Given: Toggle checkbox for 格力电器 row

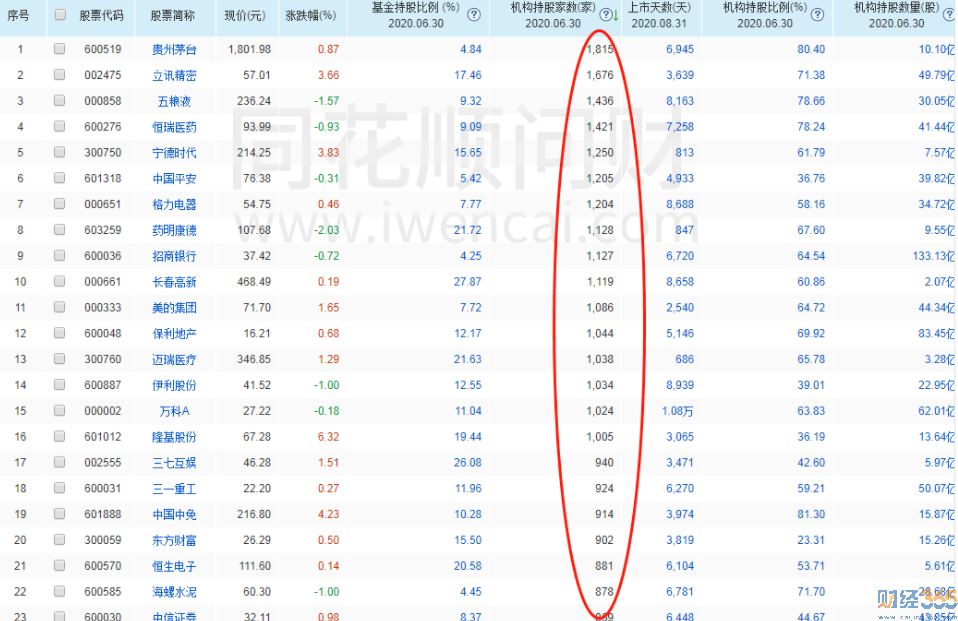Looking at the screenshot, I should coord(59,203).
